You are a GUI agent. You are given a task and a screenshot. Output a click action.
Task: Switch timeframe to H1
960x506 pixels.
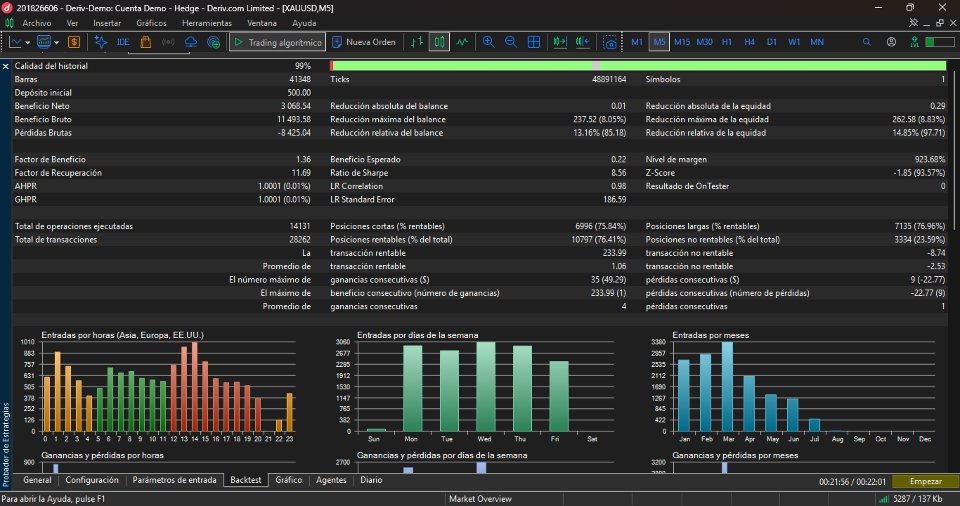[727, 42]
